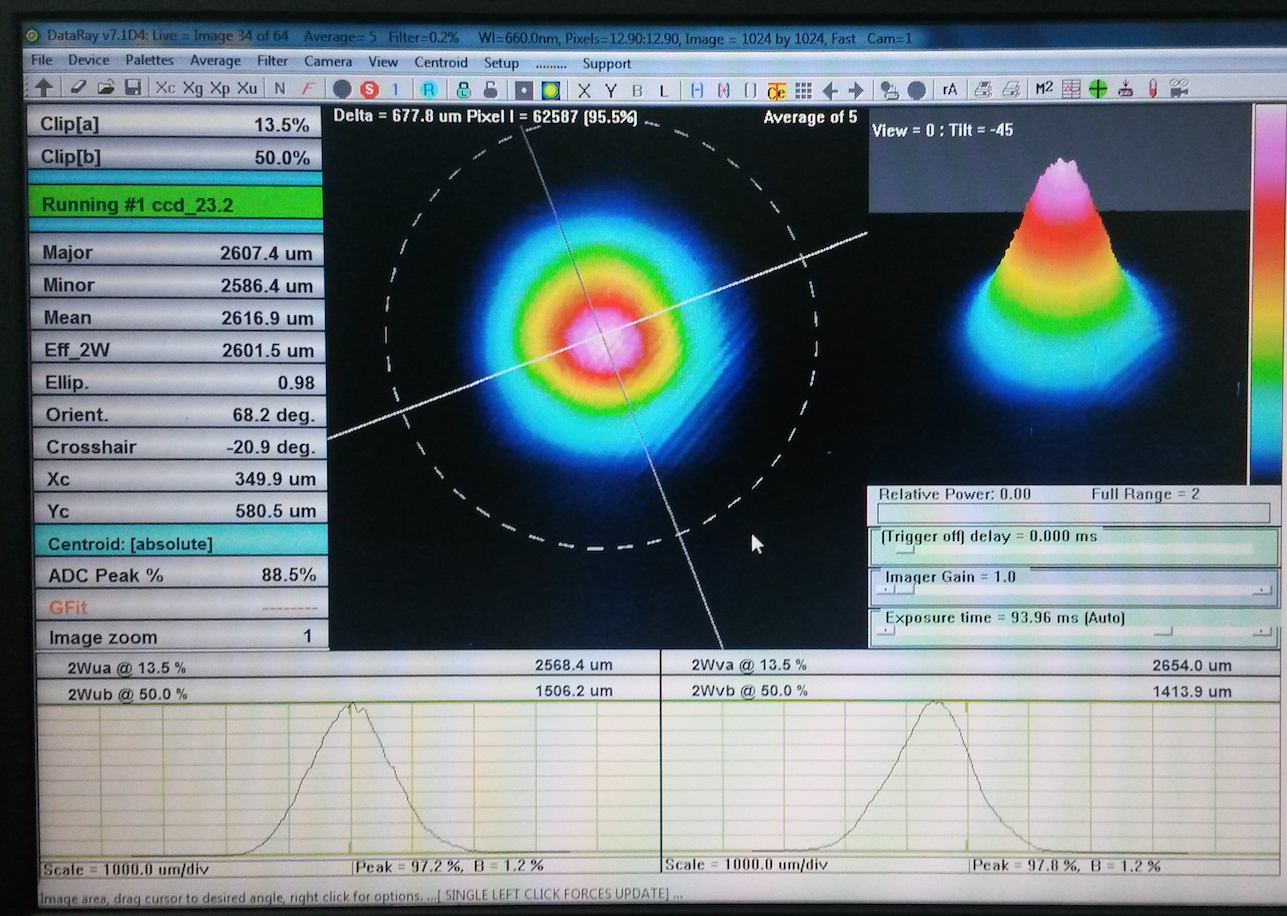The image size is (1287, 916).
Task: Click the red S stop icon
Action: 369,90
